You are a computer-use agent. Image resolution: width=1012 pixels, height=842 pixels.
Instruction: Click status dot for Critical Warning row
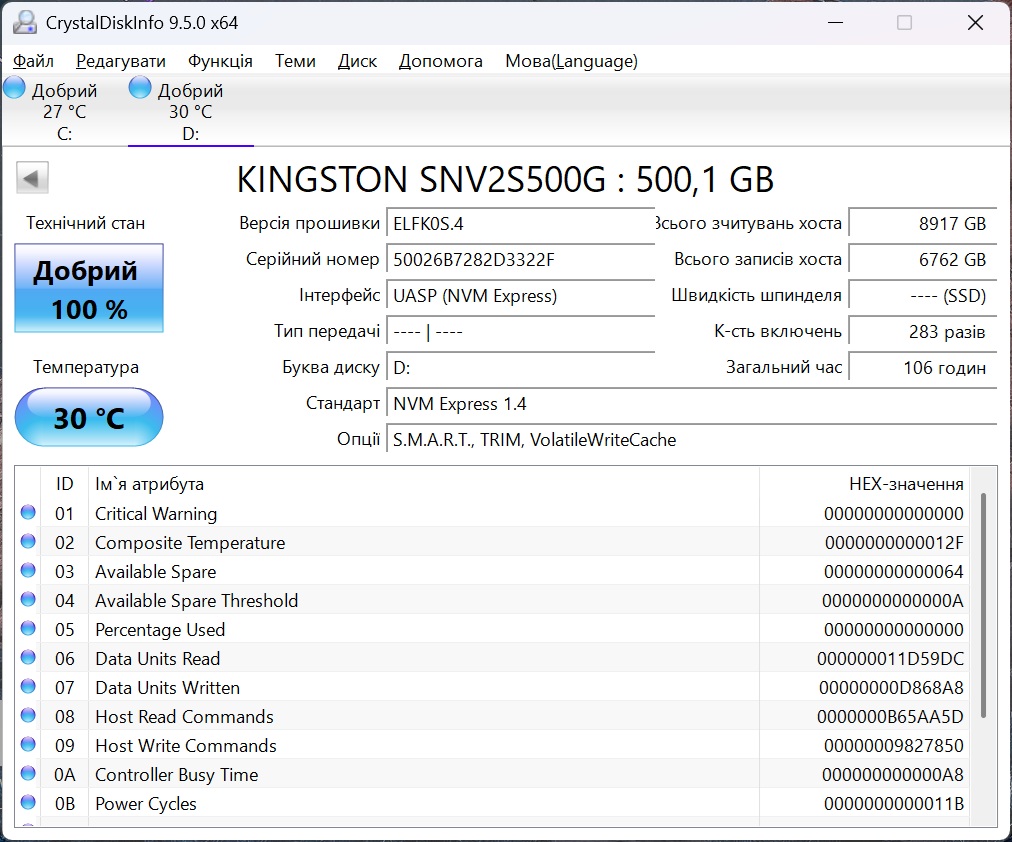point(28,512)
